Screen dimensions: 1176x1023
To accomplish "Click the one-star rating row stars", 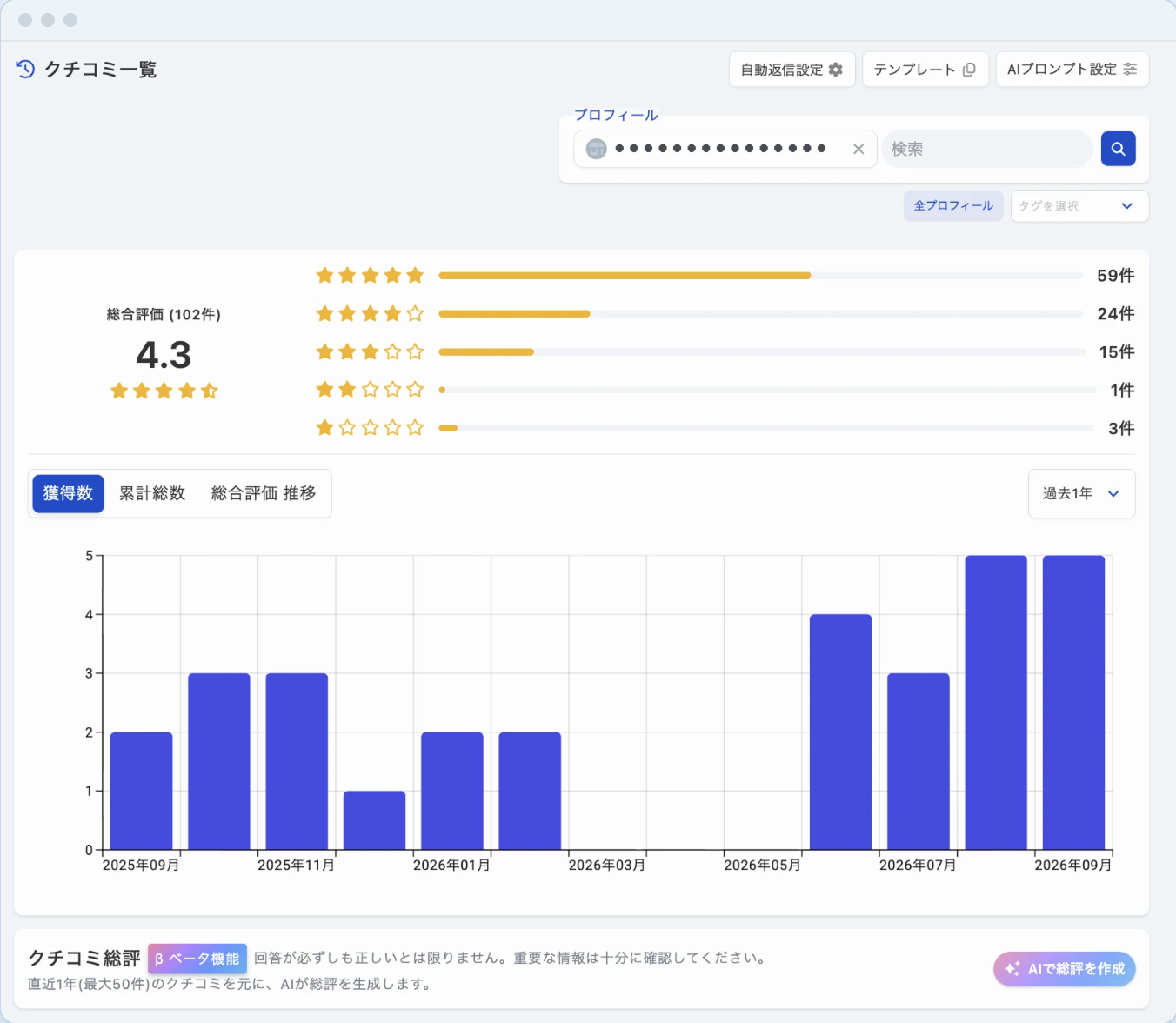I will coord(370,428).
